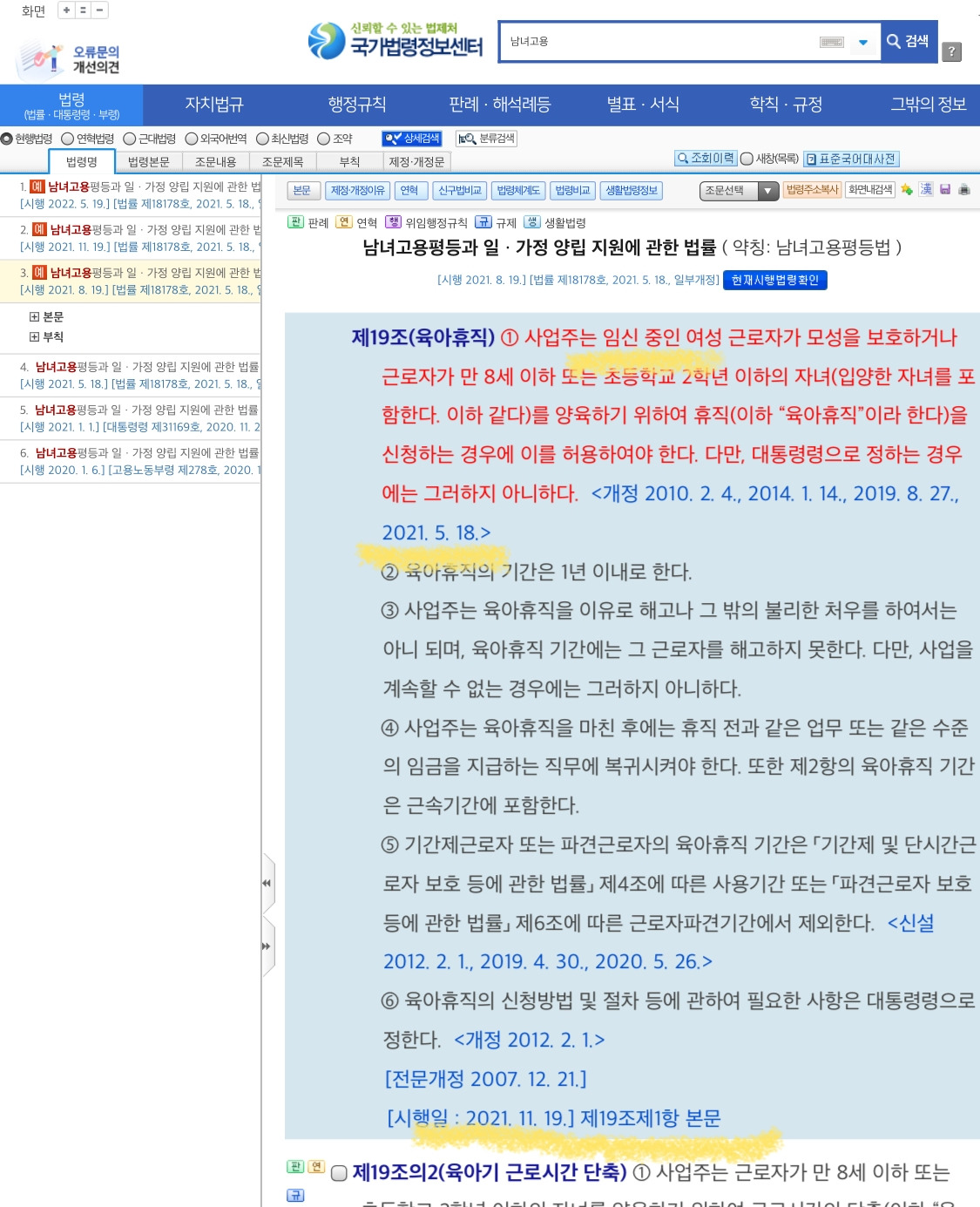Screen dimensions: 980x1207
Task: Click 법령주소복사 button
Action: point(813,190)
